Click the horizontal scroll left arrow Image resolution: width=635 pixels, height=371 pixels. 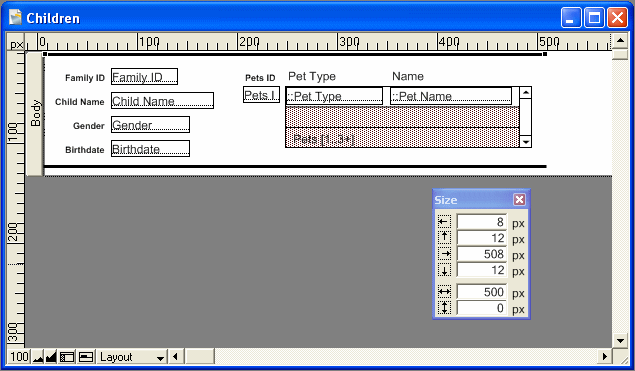[x=175, y=357]
